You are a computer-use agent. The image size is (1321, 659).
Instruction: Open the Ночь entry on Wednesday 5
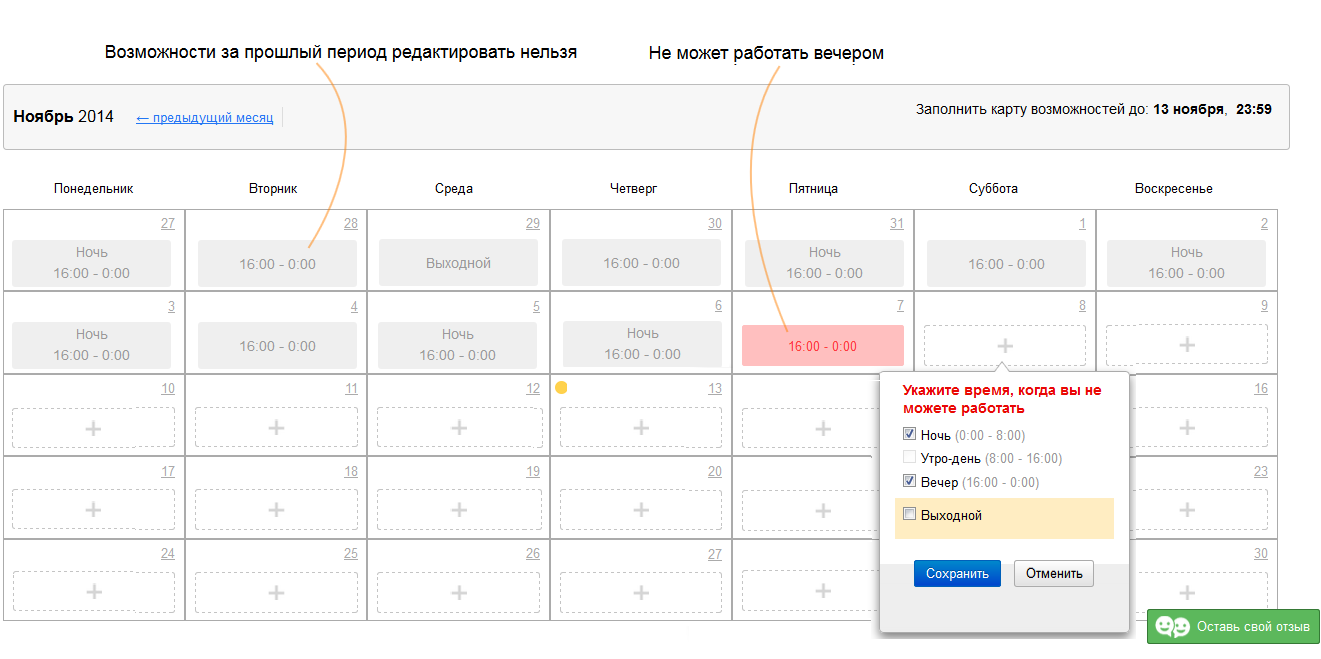coord(457,345)
